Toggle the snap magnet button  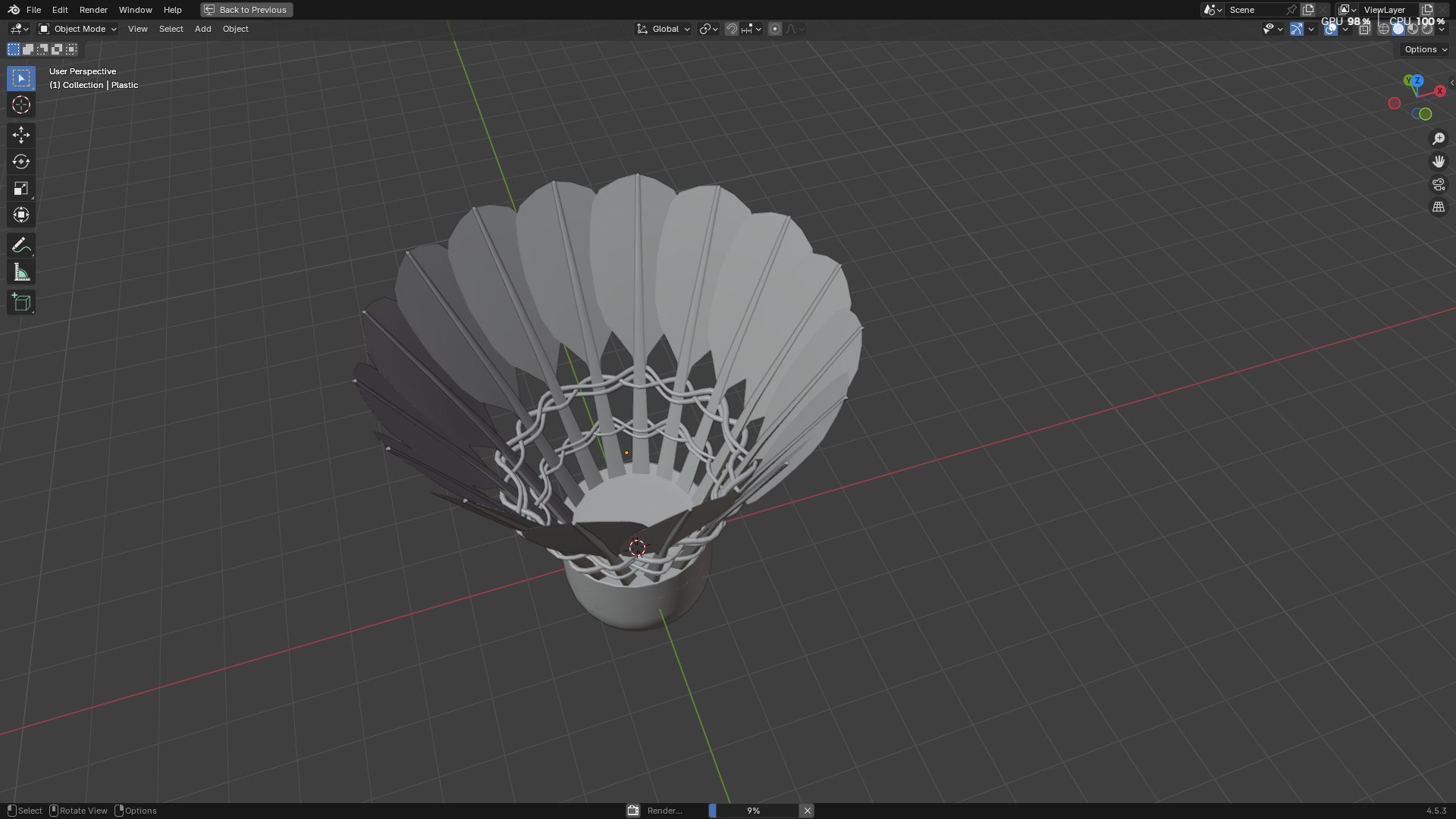[731, 29]
